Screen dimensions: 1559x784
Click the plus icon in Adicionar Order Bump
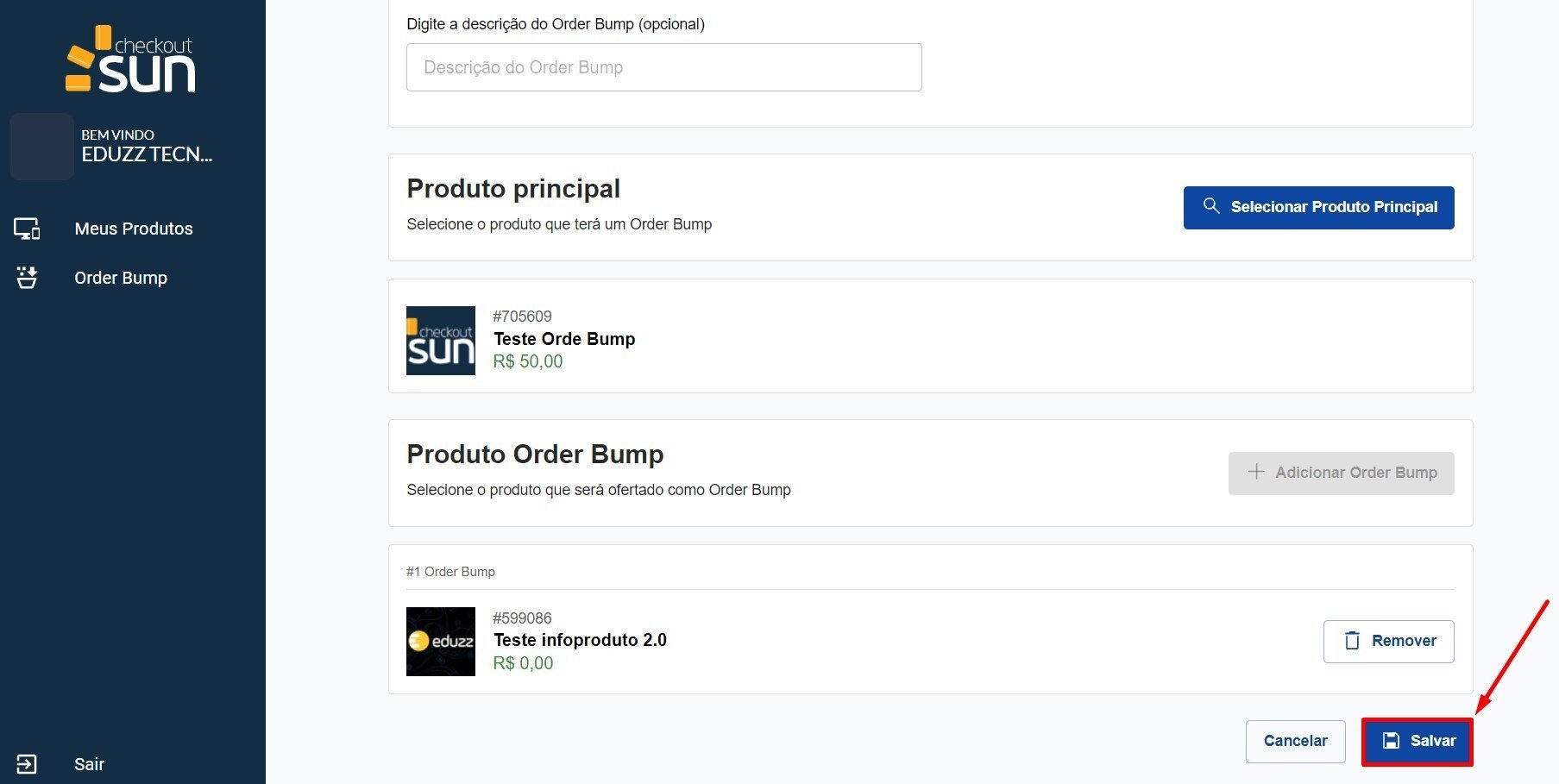pyautogui.click(x=1256, y=472)
